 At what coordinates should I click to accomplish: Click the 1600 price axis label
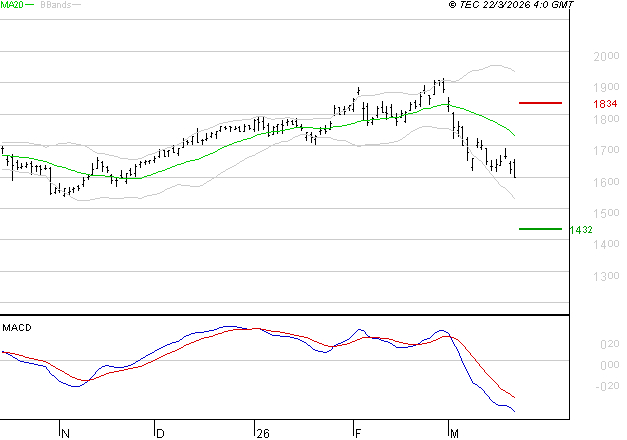606,182
